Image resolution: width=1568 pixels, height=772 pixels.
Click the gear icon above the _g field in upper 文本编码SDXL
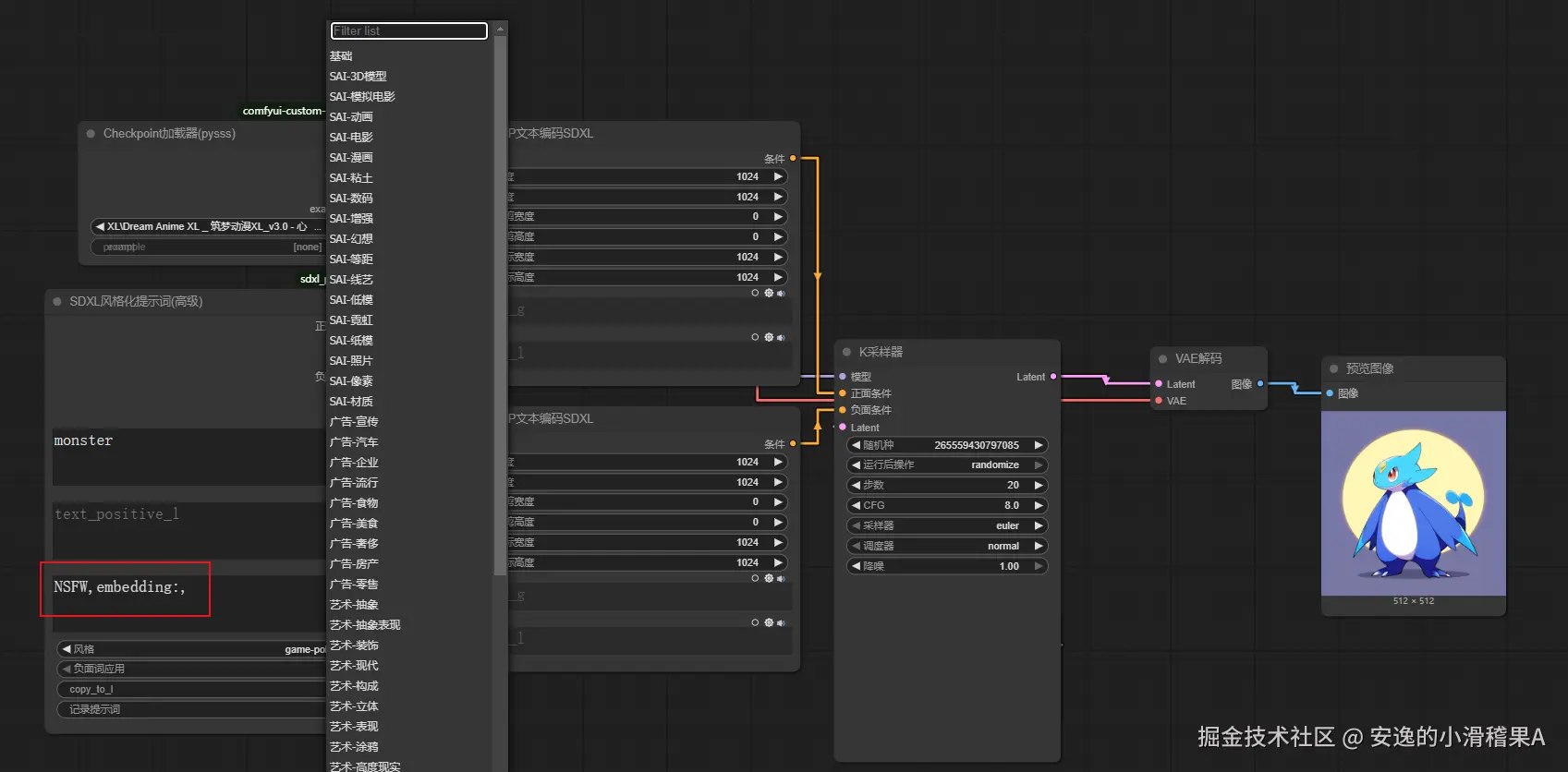point(769,293)
